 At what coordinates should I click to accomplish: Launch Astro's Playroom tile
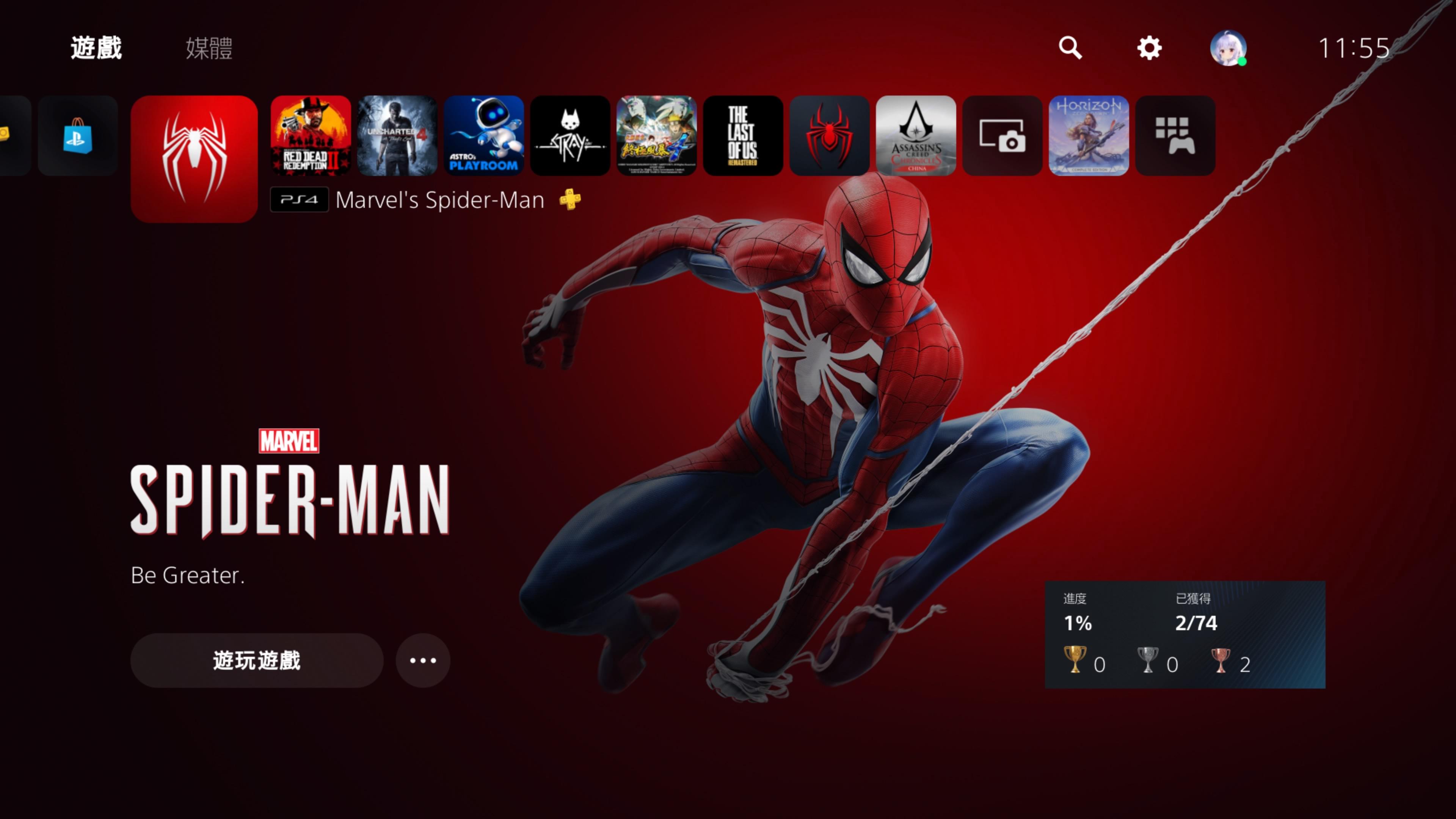click(483, 136)
